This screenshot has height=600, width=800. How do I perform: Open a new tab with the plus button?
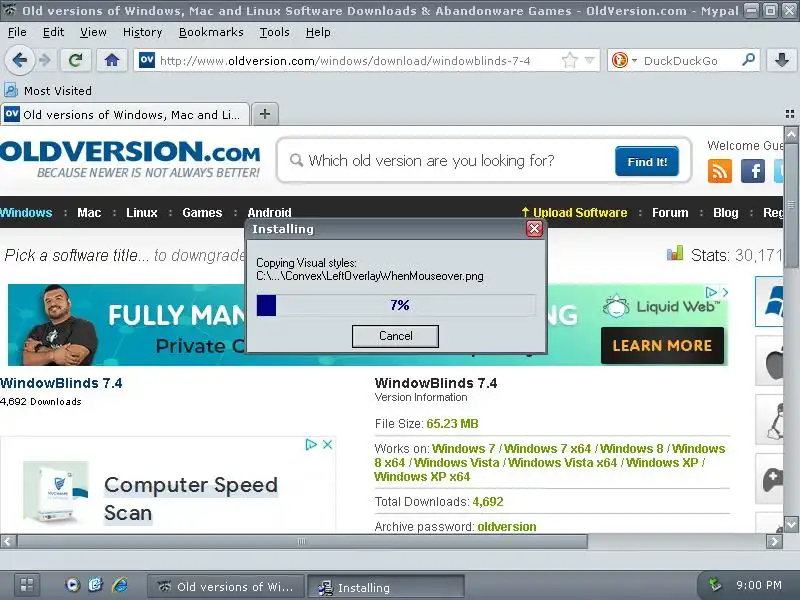[265, 114]
